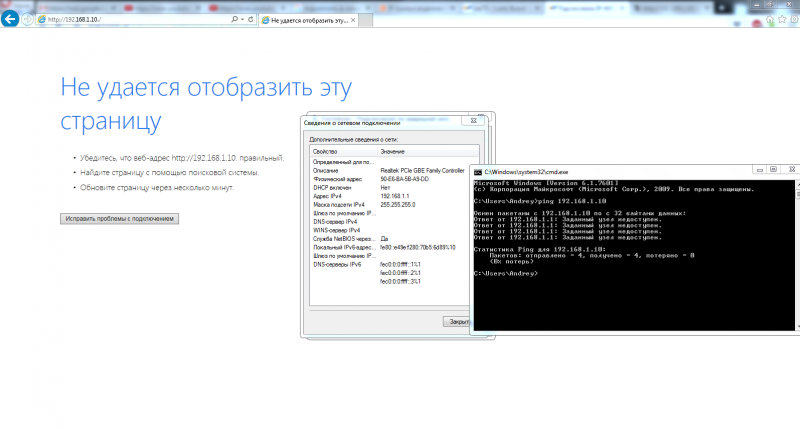Click the search magnifier in address bar
800x429 pixels.
point(234,19)
